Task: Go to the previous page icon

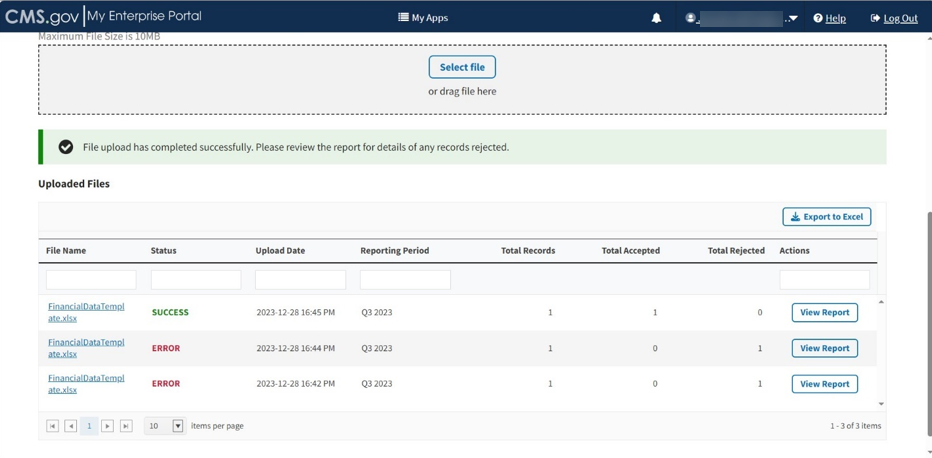Action: 71,426
